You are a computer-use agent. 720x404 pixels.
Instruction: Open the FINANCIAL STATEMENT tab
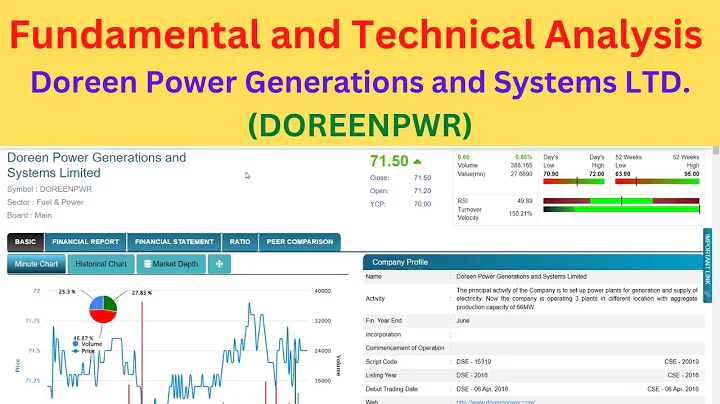click(174, 242)
